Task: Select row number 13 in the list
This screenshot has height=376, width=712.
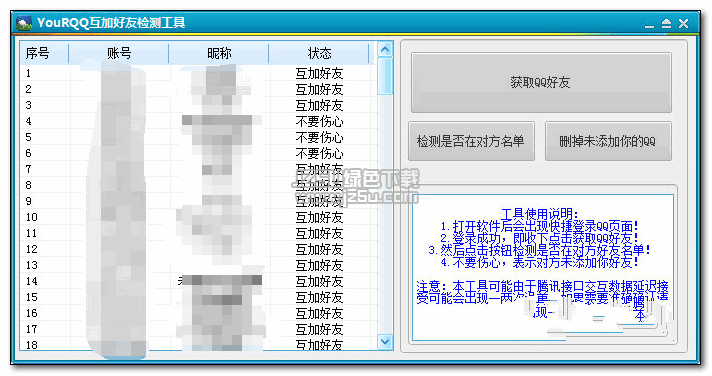Action: tap(198, 265)
